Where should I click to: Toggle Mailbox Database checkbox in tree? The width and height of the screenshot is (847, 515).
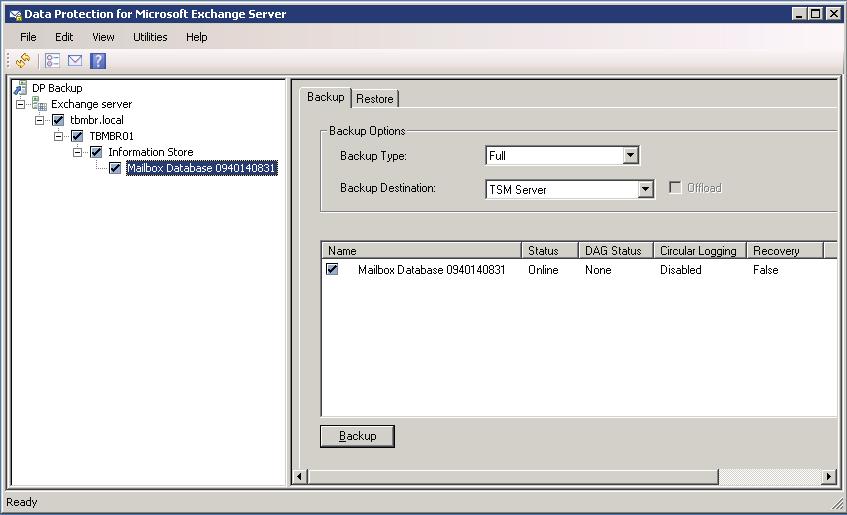pos(115,168)
